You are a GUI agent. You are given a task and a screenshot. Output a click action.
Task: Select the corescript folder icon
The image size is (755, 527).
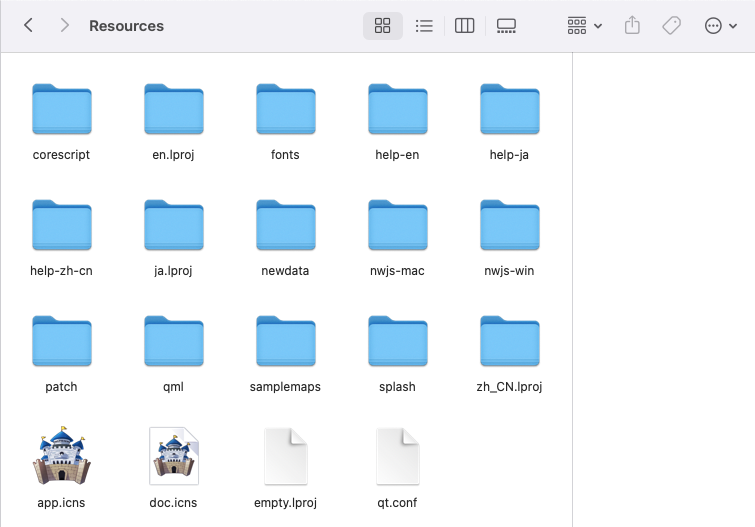62,109
